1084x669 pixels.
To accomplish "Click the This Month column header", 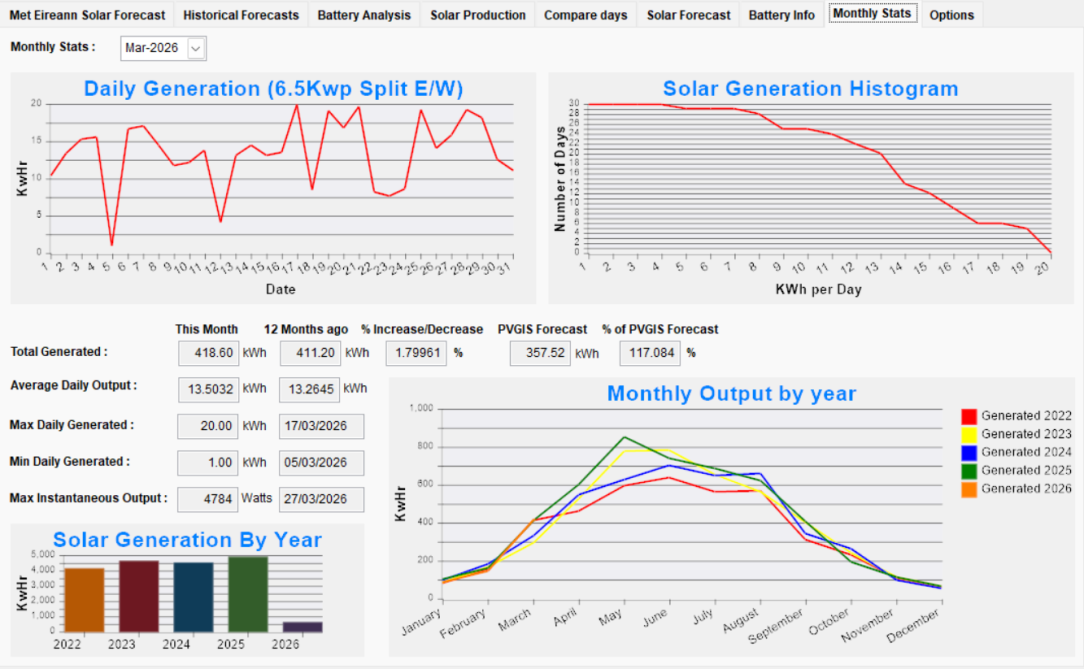I will [x=206, y=330].
